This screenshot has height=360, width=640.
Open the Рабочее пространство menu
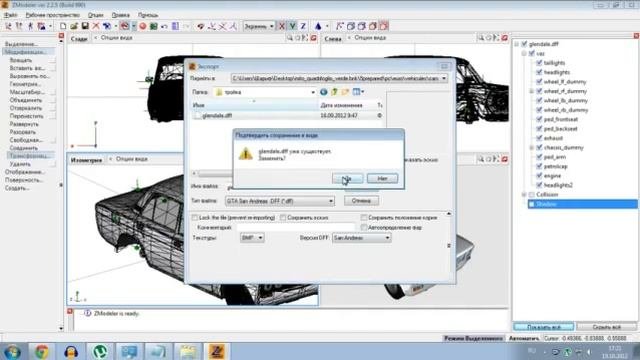pyautogui.click(x=53, y=15)
